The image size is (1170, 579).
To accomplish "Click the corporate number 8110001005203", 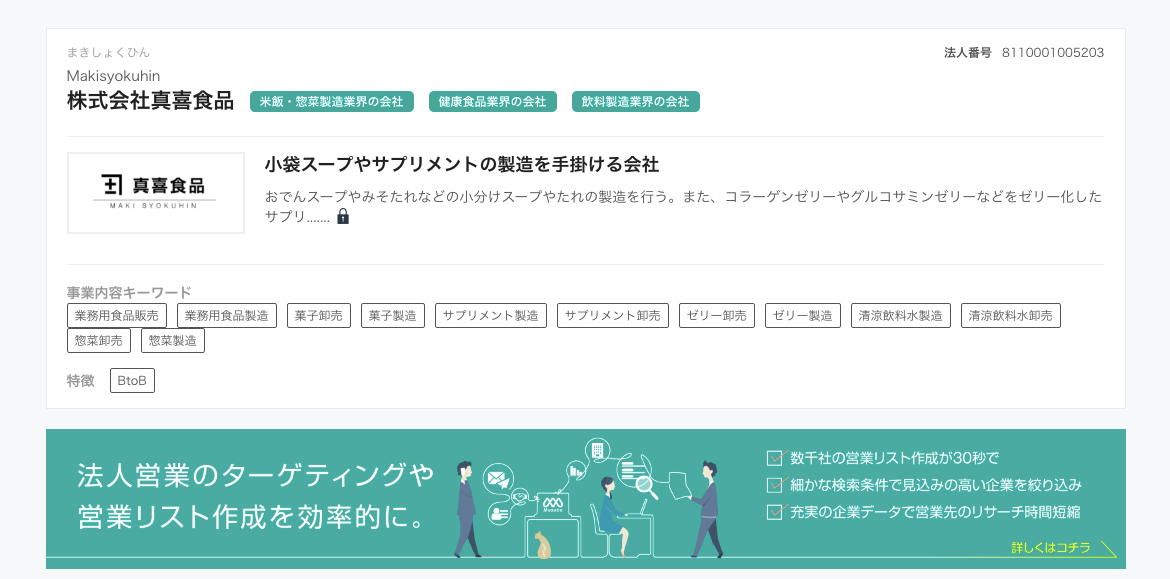I will click(x=1053, y=53).
